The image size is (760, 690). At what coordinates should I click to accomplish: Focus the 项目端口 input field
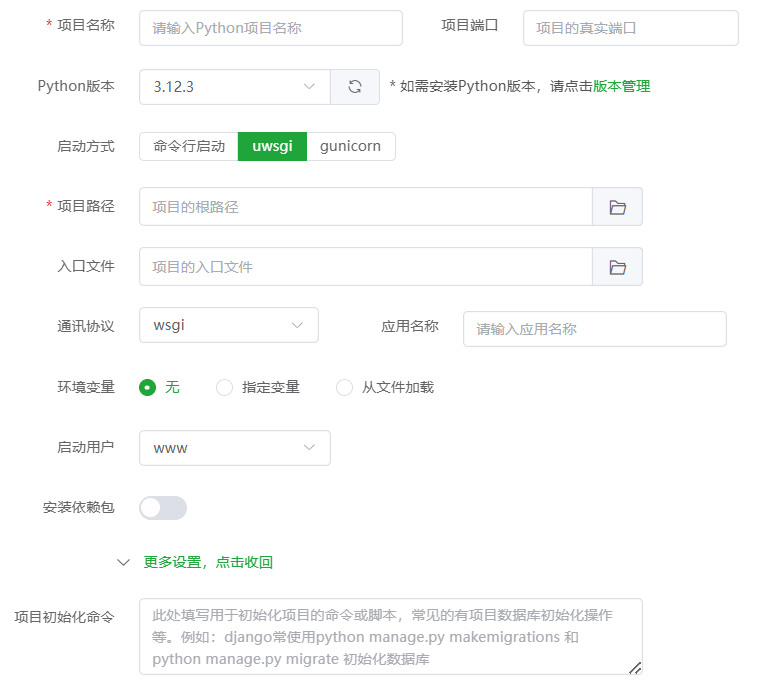631,28
